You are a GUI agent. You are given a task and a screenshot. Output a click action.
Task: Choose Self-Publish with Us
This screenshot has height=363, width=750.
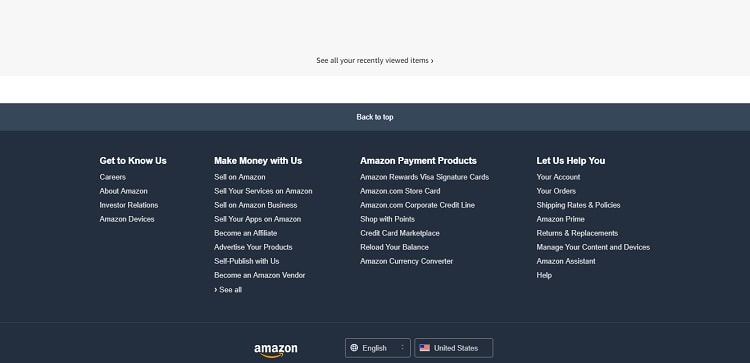pos(247,261)
